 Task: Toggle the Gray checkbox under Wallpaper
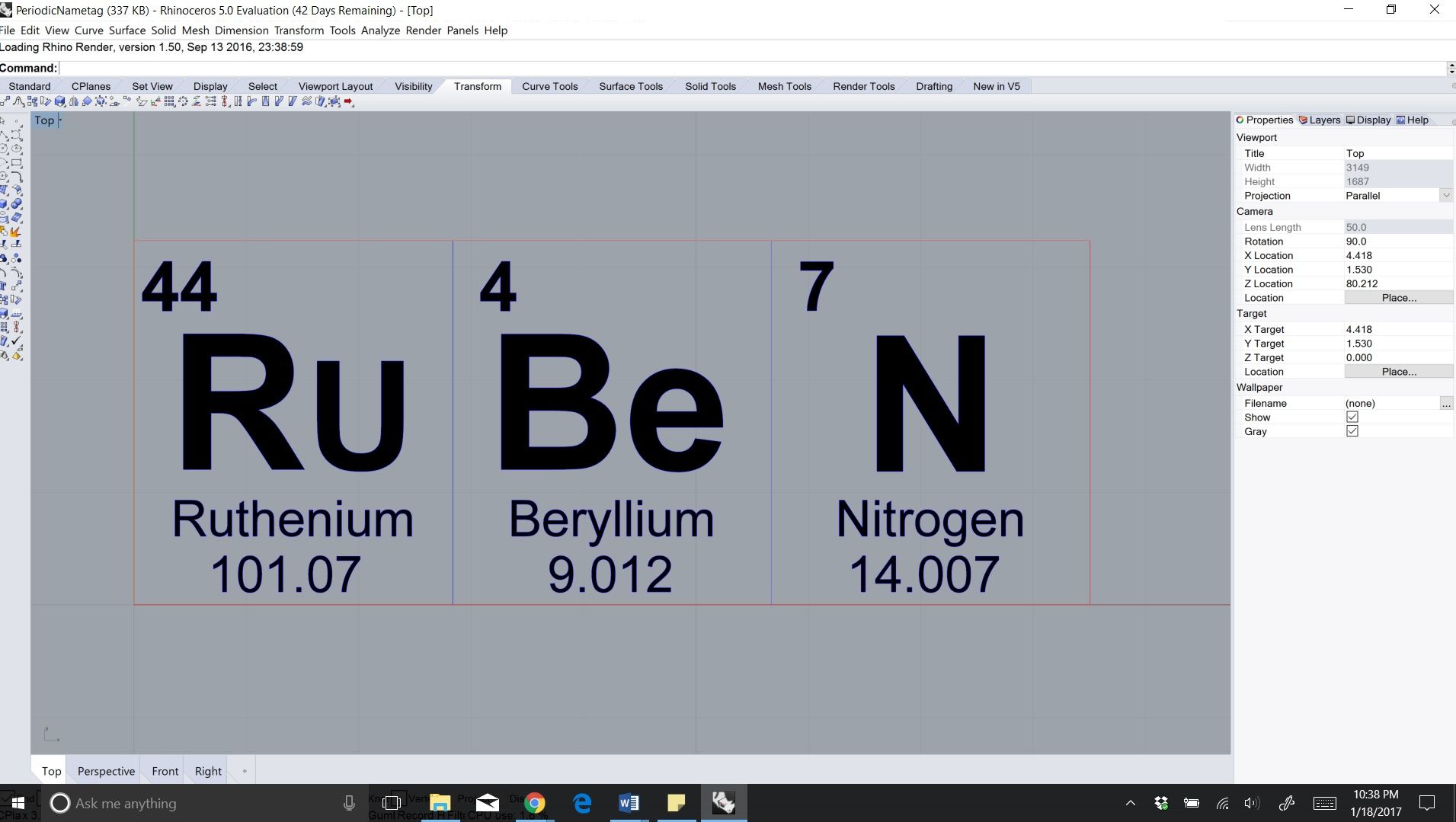click(1352, 430)
